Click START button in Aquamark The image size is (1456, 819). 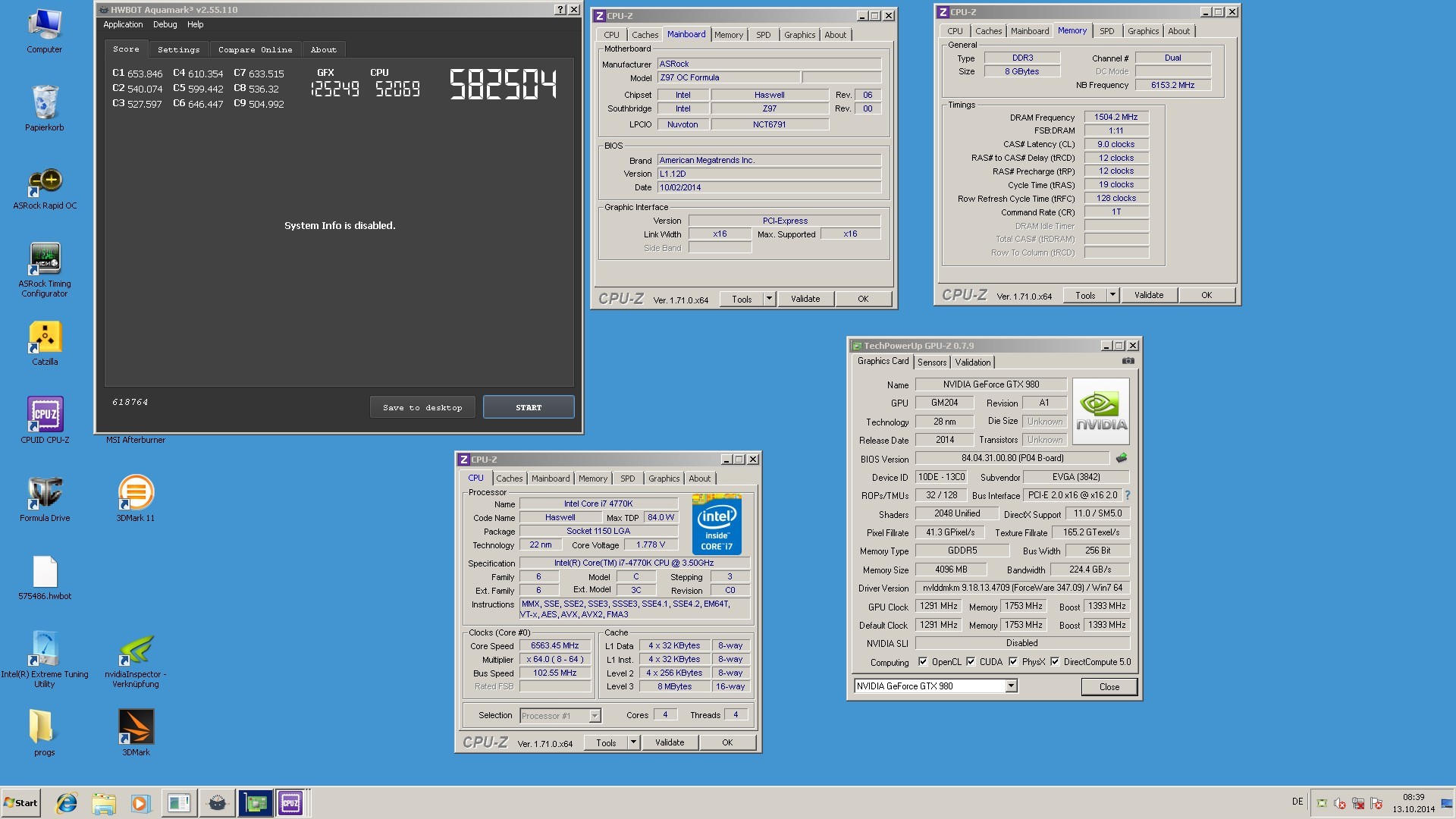click(529, 407)
